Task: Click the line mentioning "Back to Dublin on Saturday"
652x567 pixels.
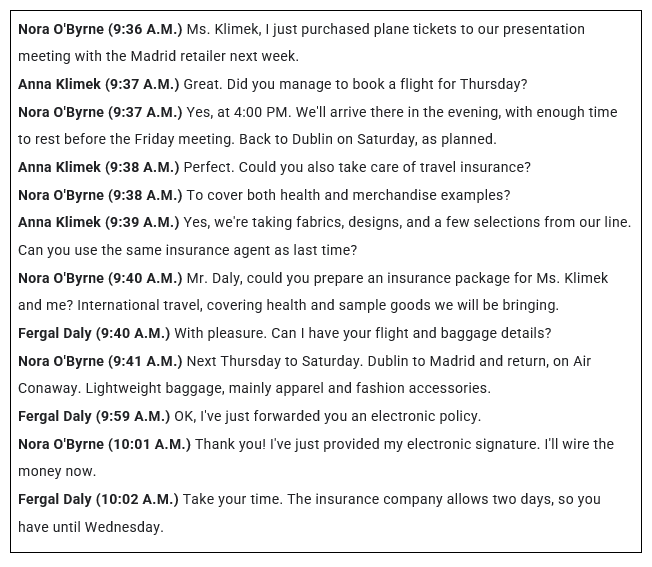Action: [257, 139]
